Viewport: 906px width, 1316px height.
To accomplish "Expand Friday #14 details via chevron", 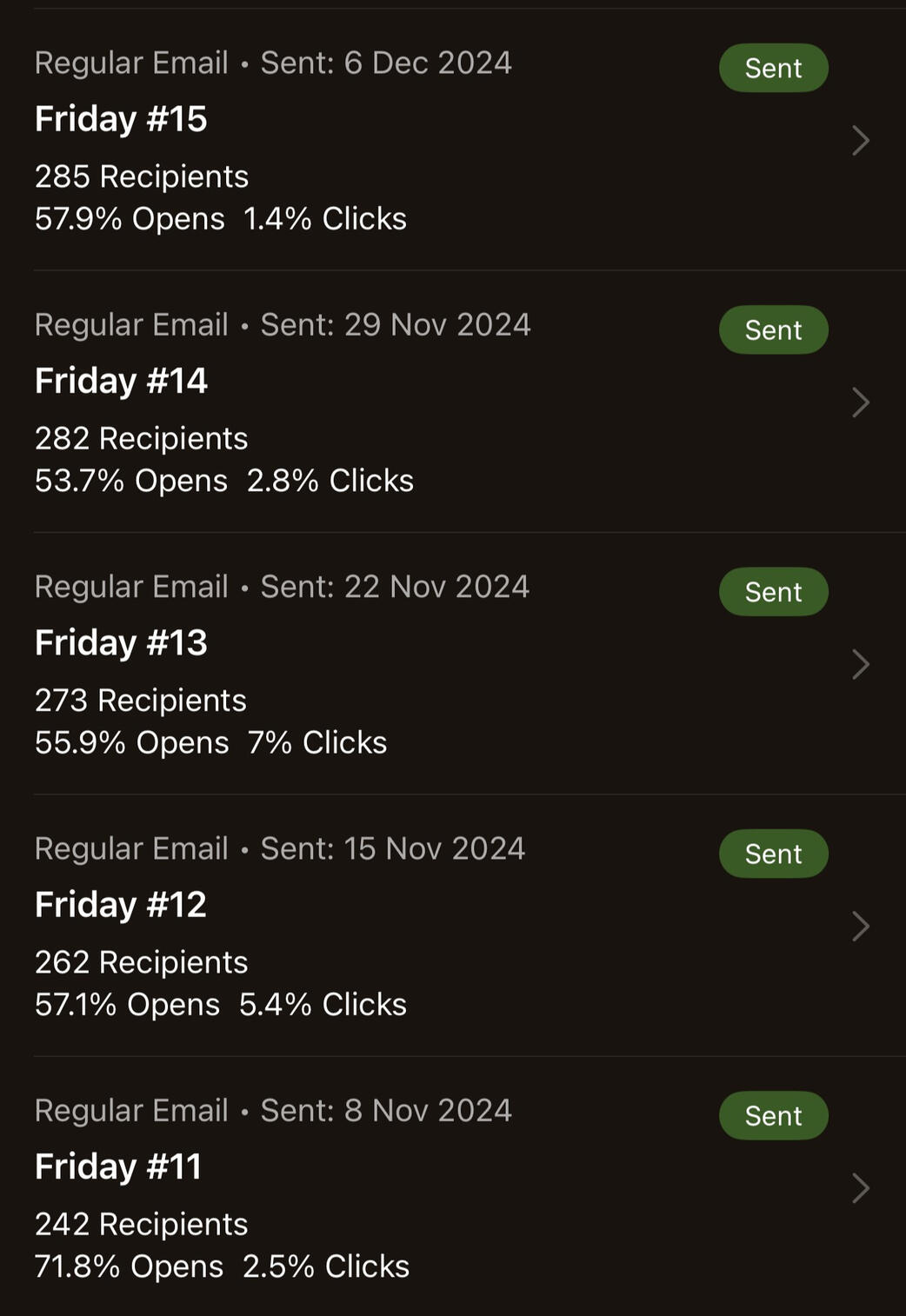I will coord(860,402).
